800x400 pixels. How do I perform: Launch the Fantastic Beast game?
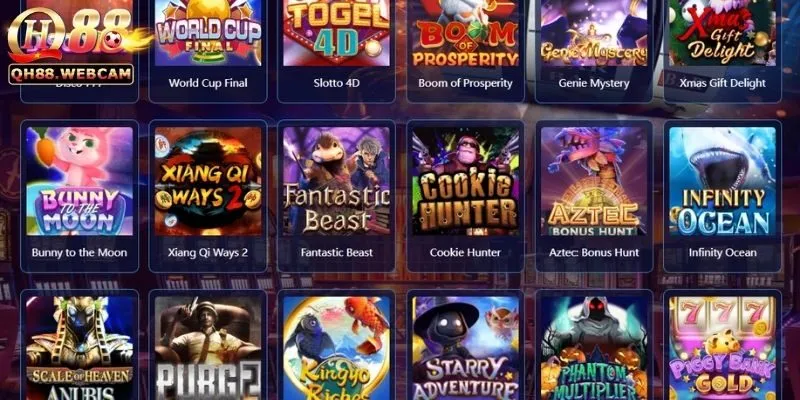pyautogui.click(x=336, y=181)
